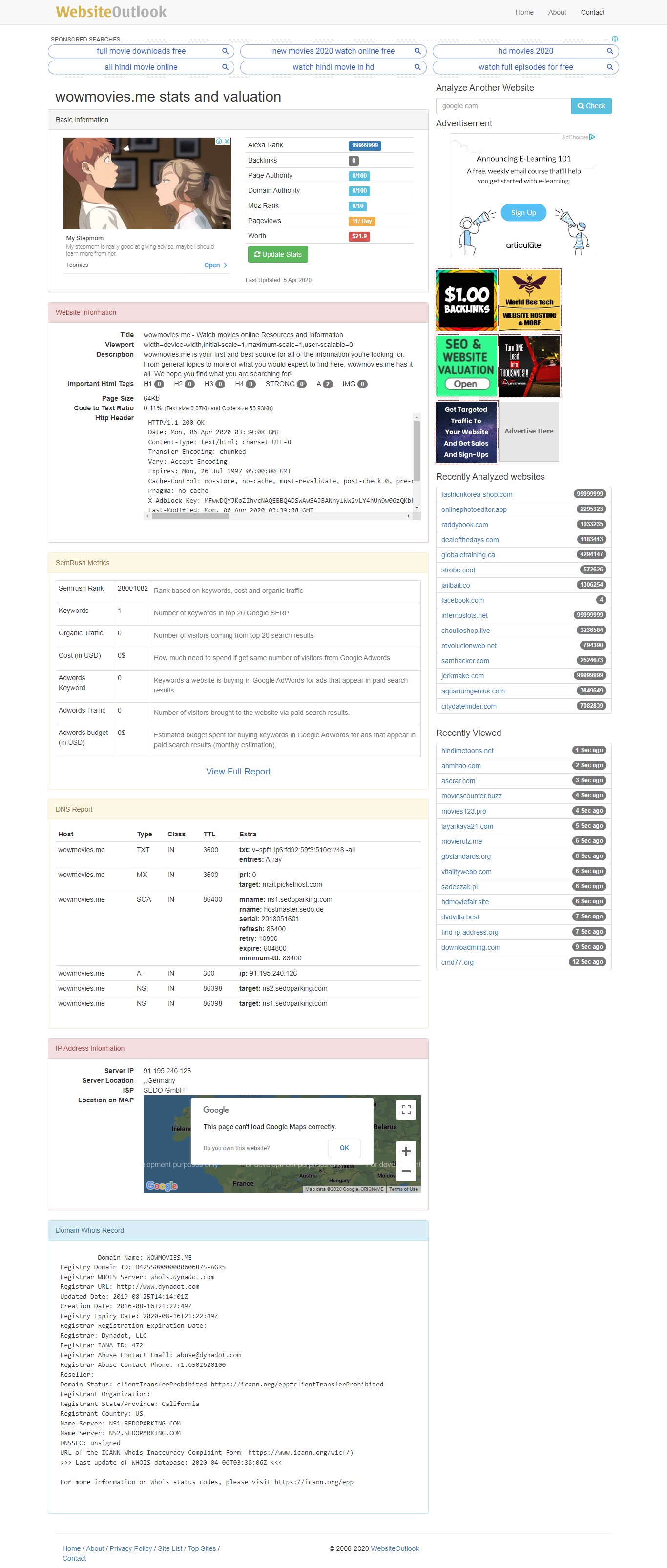Open dealofthedays.com link
The height and width of the screenshot is (1568, 667).
[470, 541]
